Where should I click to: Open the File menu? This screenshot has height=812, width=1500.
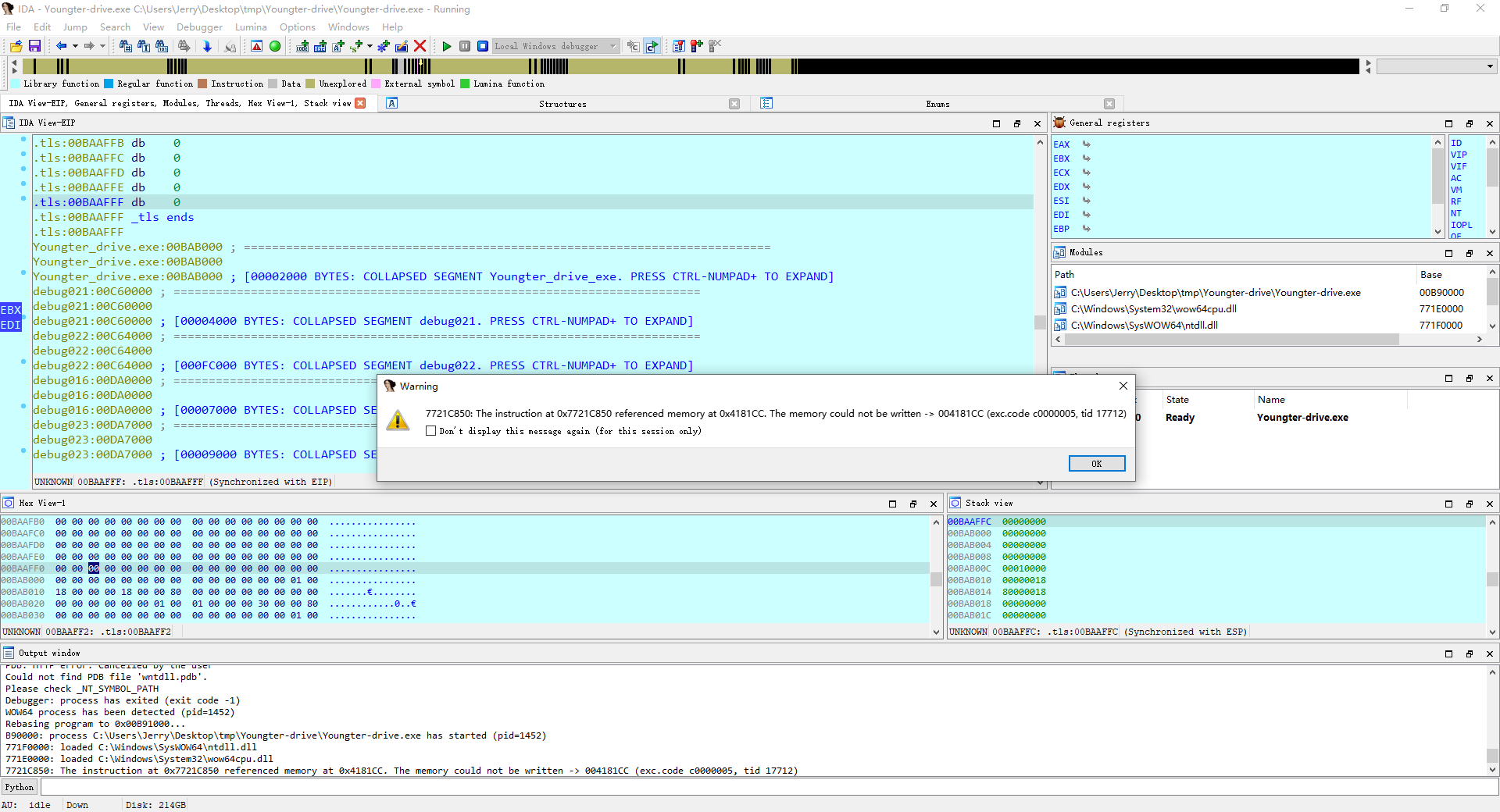(x=14, y=27)
